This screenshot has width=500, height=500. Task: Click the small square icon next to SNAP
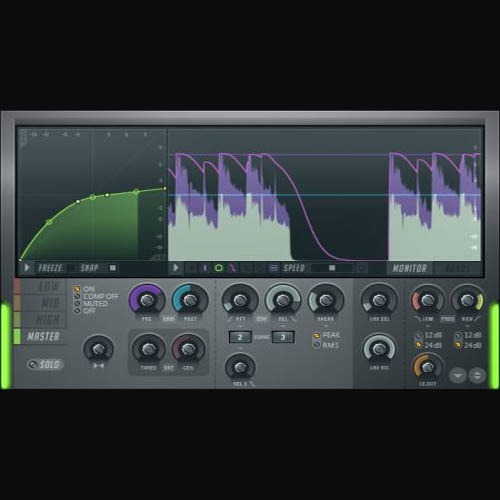click(x=113, y=268)
